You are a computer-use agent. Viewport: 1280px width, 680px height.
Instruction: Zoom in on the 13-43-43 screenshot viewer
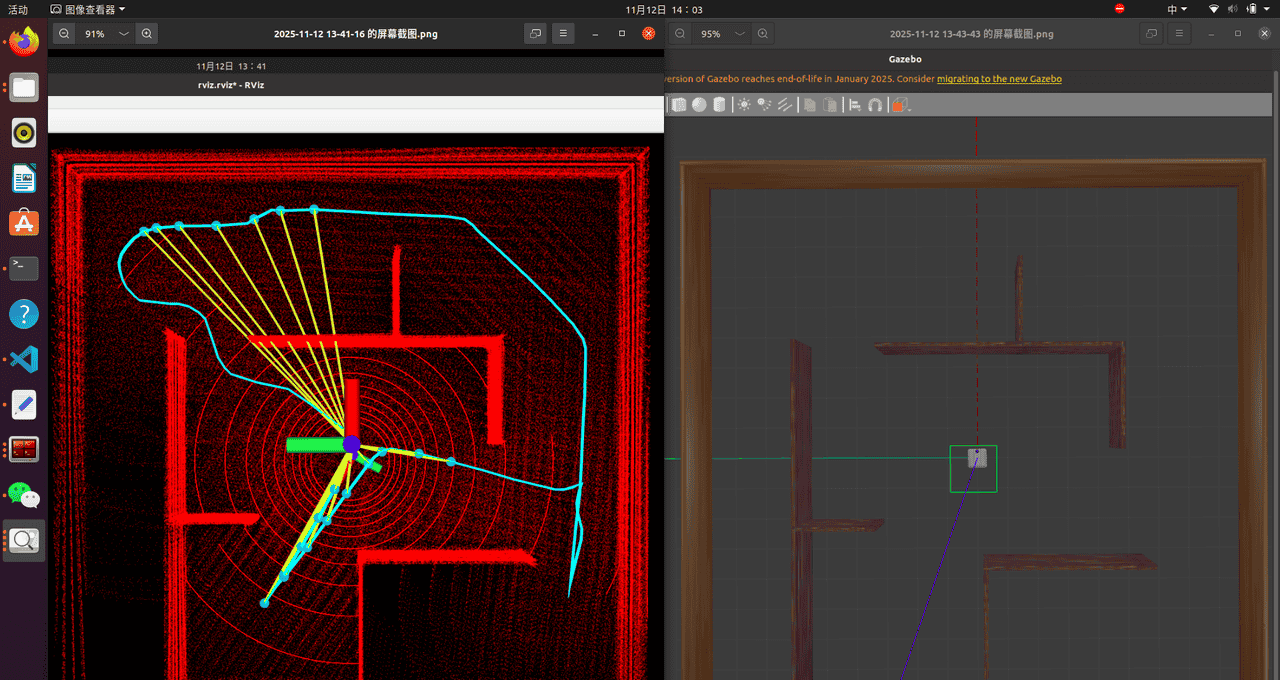click(763, 33)
